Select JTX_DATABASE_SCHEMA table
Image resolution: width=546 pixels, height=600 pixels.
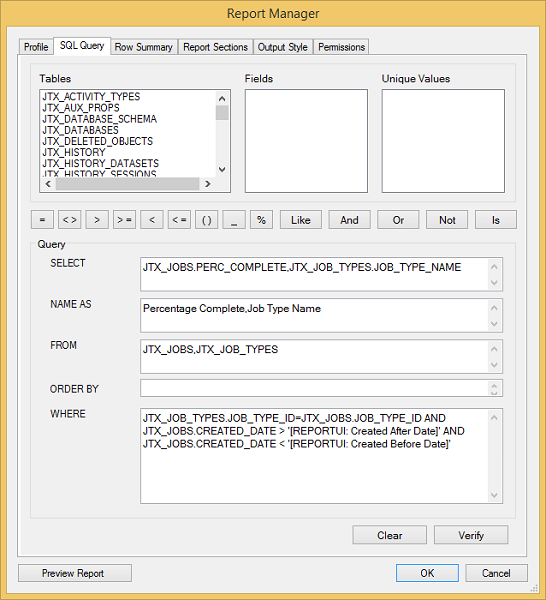pos(99,119)
